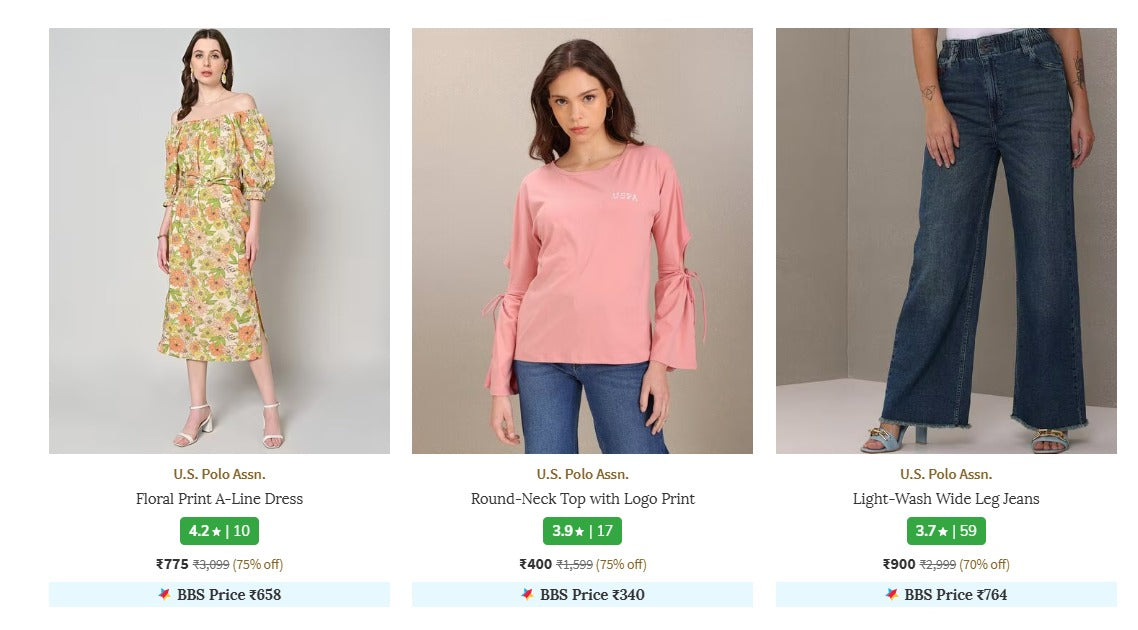Click the Light-Wash Wide Leg Jeans title
This screenshot has width=1138, height=630.
[x=946, y=499]
